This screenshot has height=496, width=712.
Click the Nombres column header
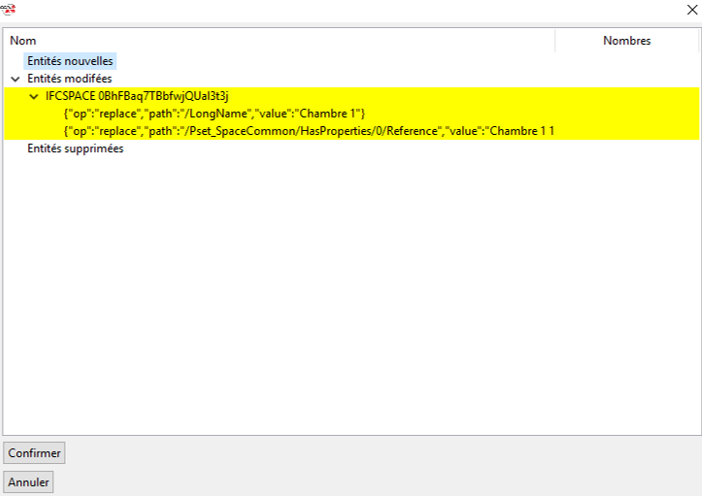(x=627, y=41)
